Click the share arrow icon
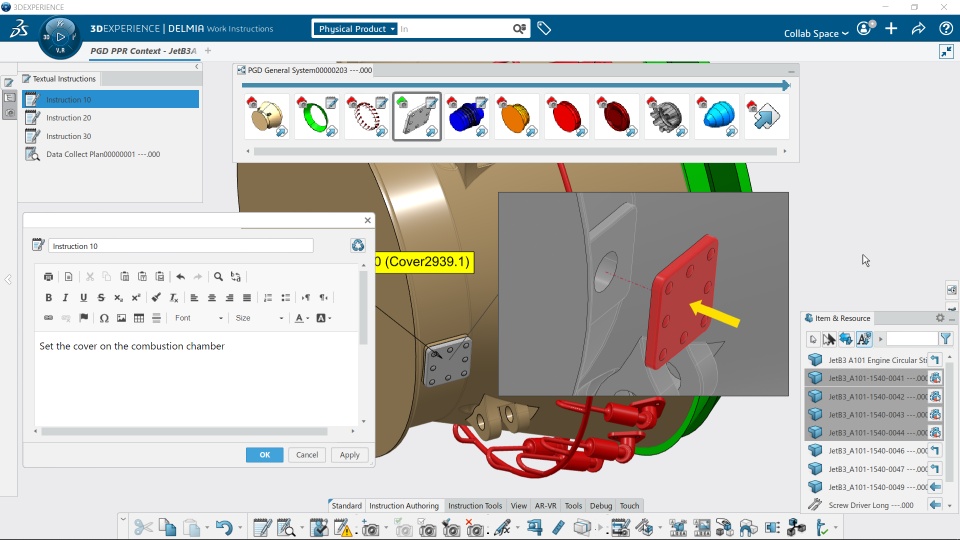 tap(918, 28)
